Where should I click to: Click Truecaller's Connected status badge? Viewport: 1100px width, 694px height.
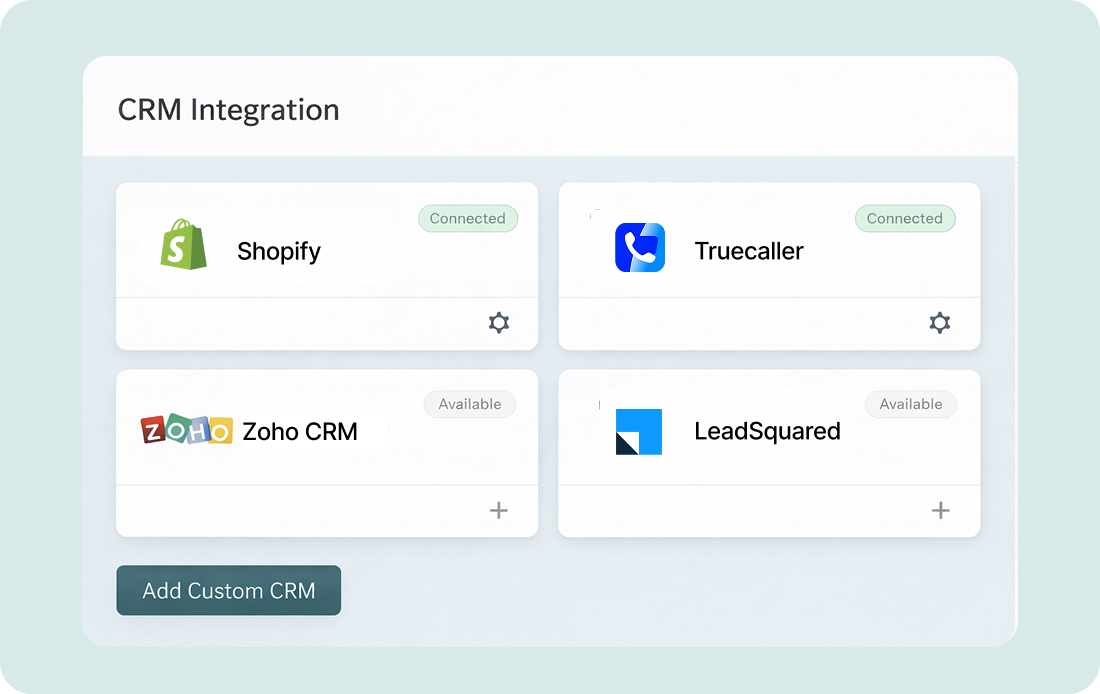905,218
